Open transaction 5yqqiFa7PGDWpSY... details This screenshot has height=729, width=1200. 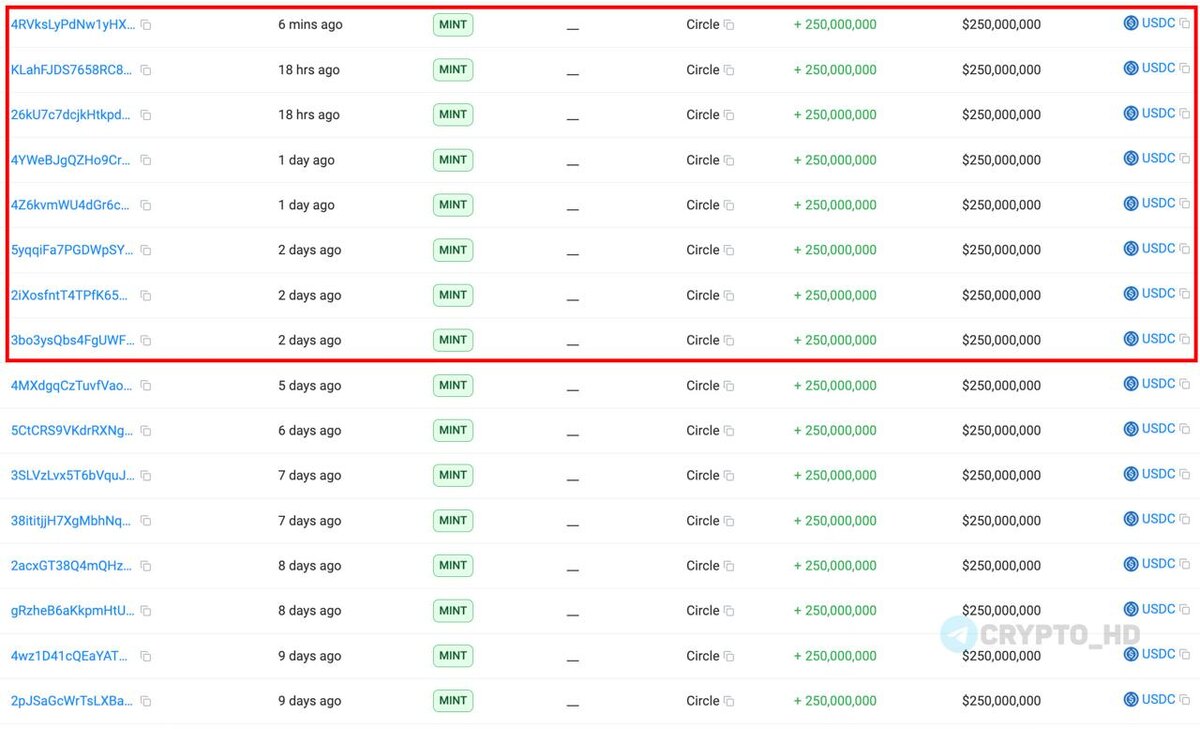[x=72, y=249]
